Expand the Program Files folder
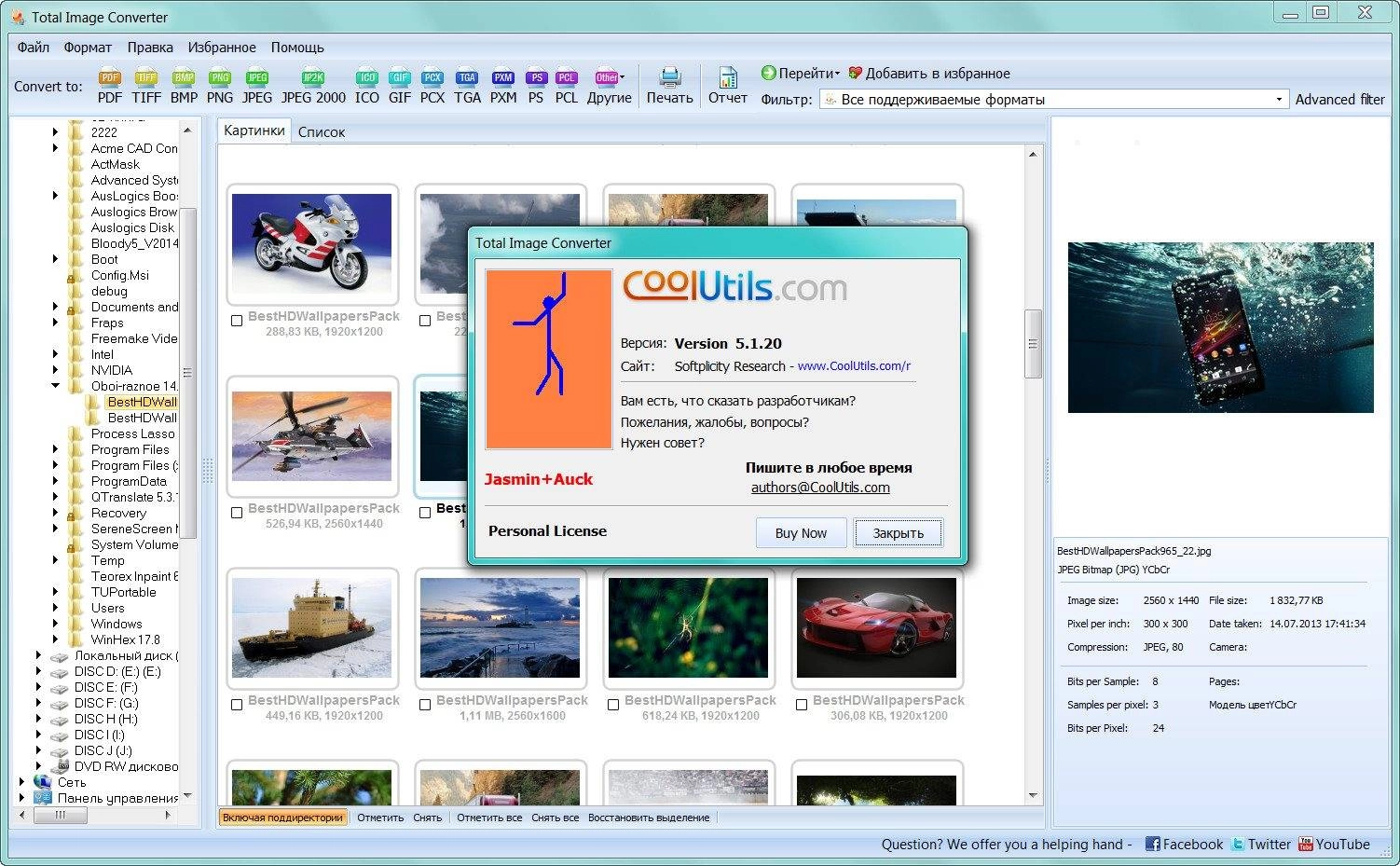This screenshot has width=1400, height=866. [x=55, y=449]
